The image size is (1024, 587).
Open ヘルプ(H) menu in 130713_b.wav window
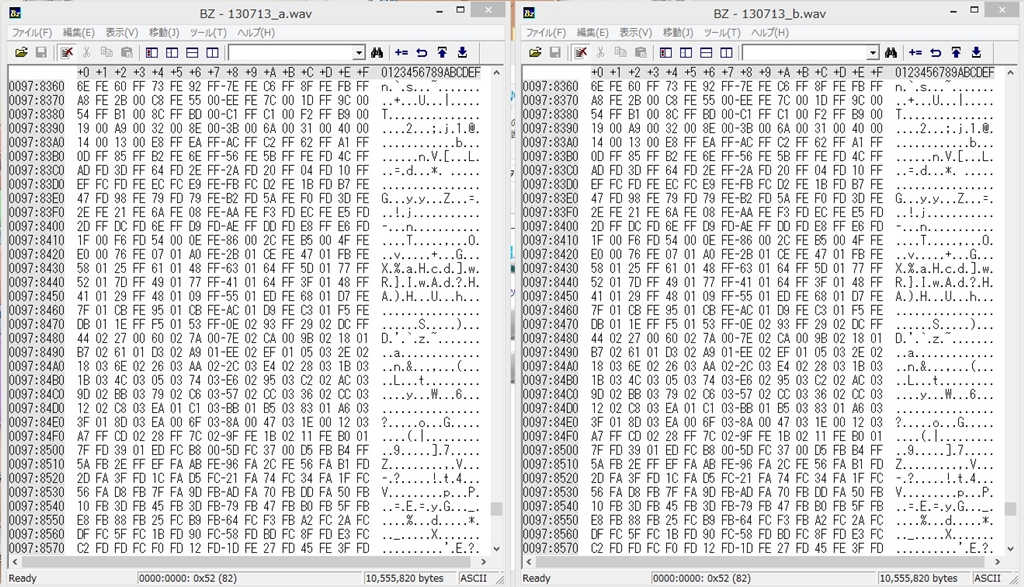click(770, 32)
